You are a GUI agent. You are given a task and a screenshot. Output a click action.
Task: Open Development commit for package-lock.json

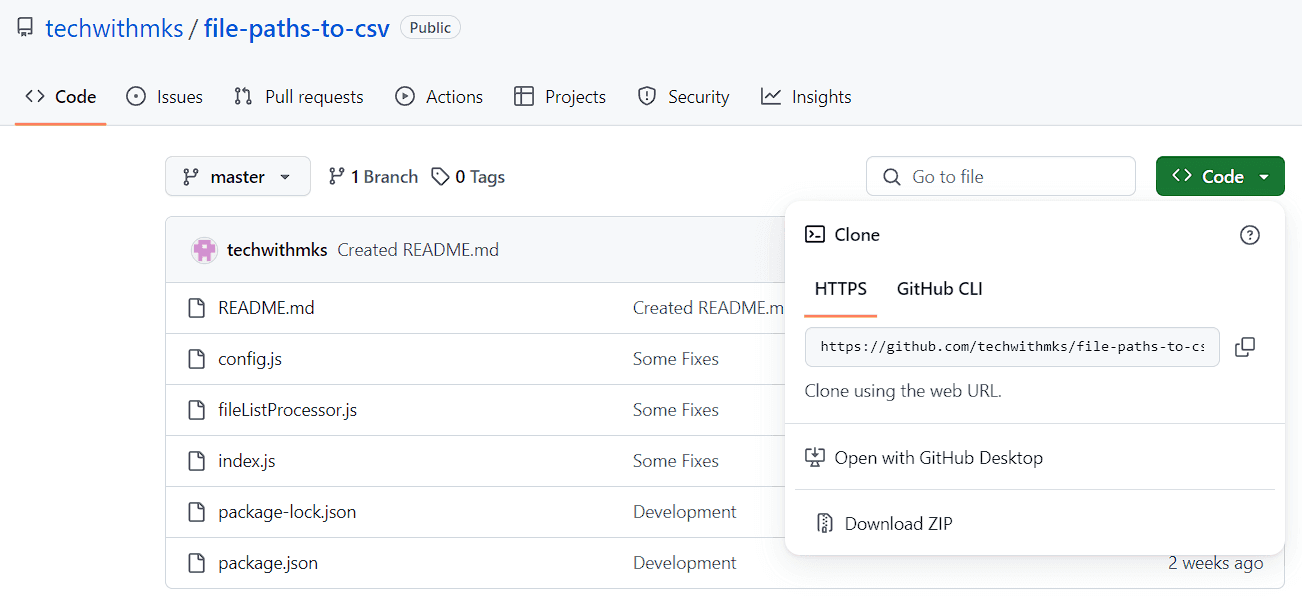click(x=685, y=512)
